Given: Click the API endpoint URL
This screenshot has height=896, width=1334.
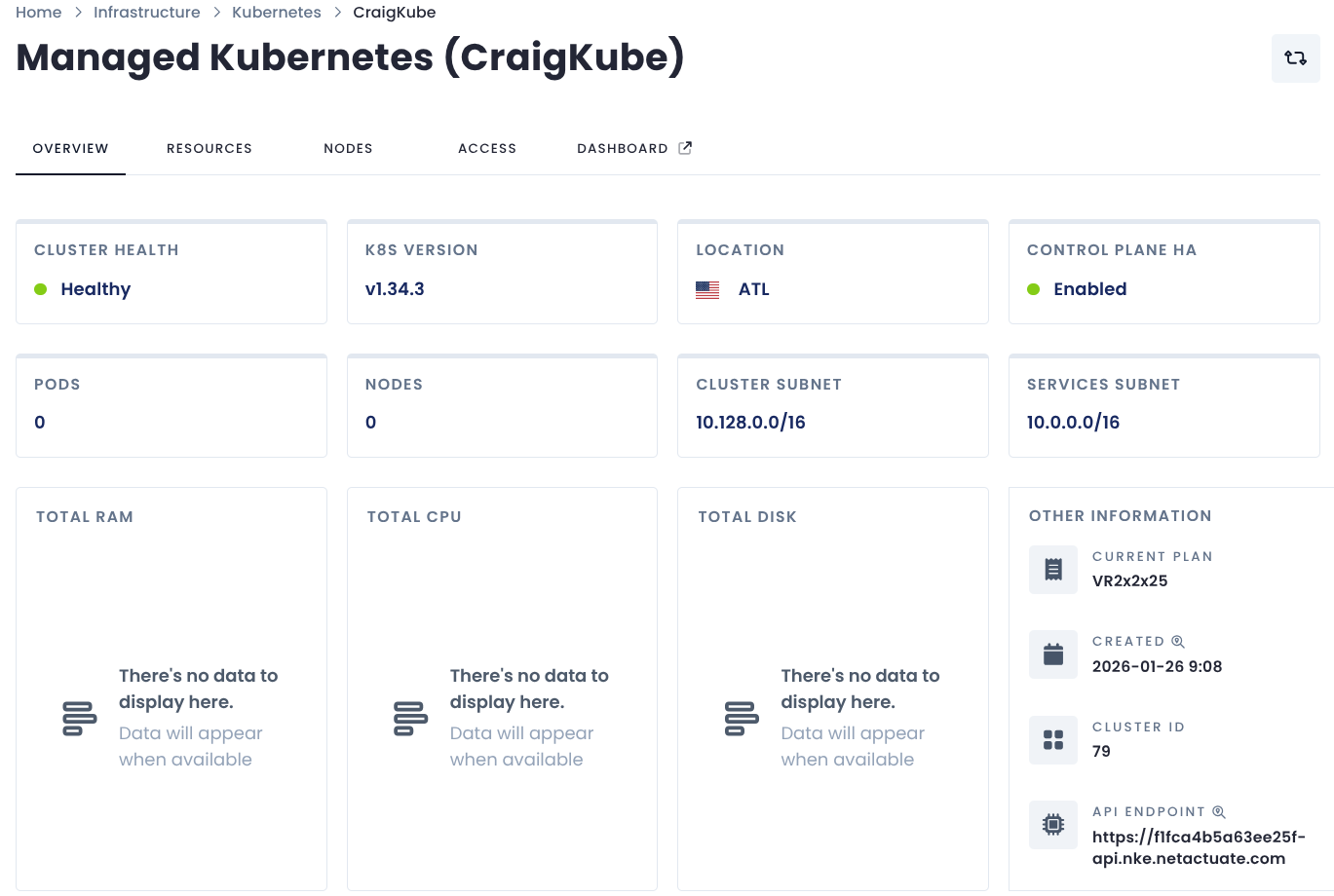Looking at the screenshot, I should coord(1199,848).
